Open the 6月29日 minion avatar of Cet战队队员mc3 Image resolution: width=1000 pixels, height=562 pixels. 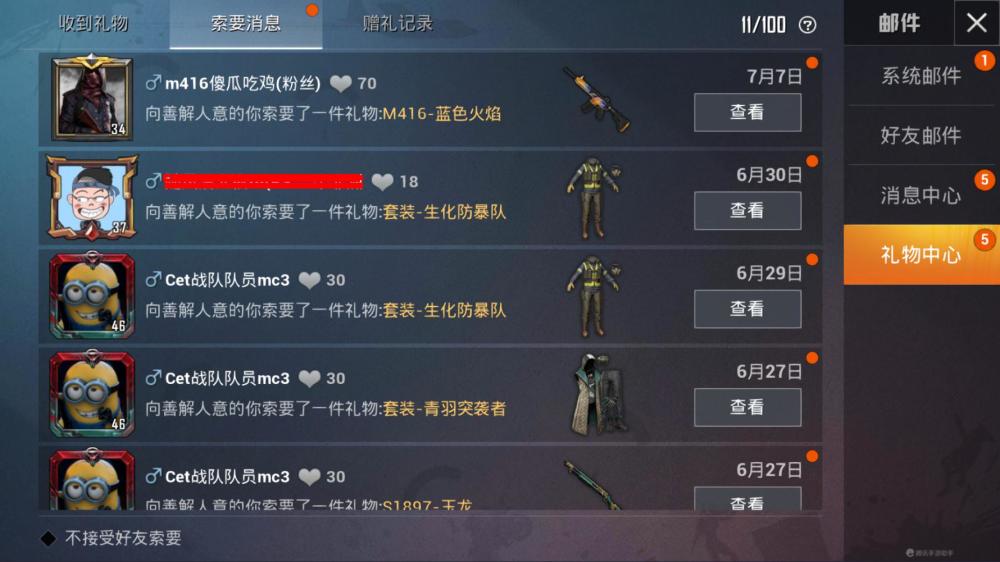[x=92, y=295]
